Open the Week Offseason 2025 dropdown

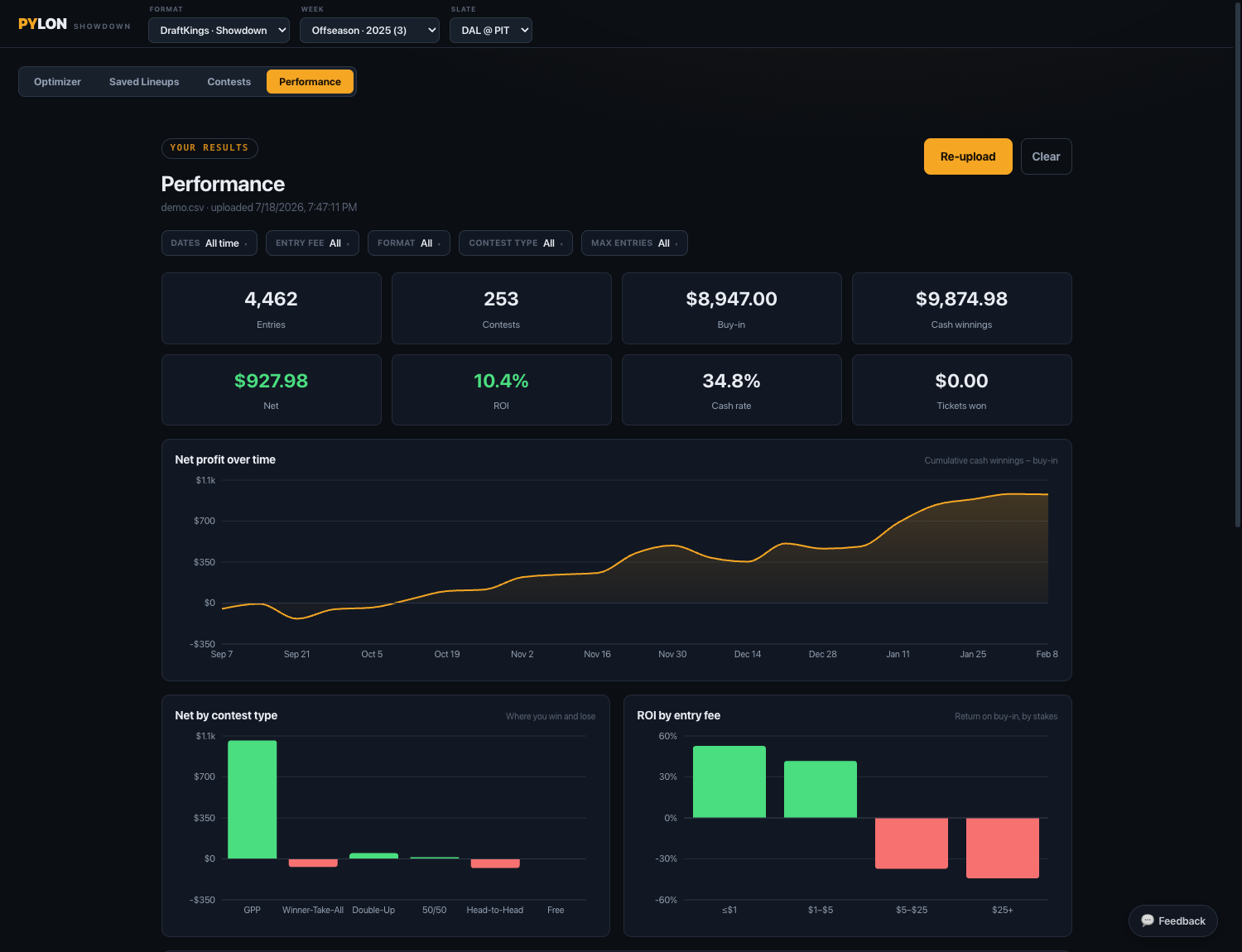click(x=369, y=31)
